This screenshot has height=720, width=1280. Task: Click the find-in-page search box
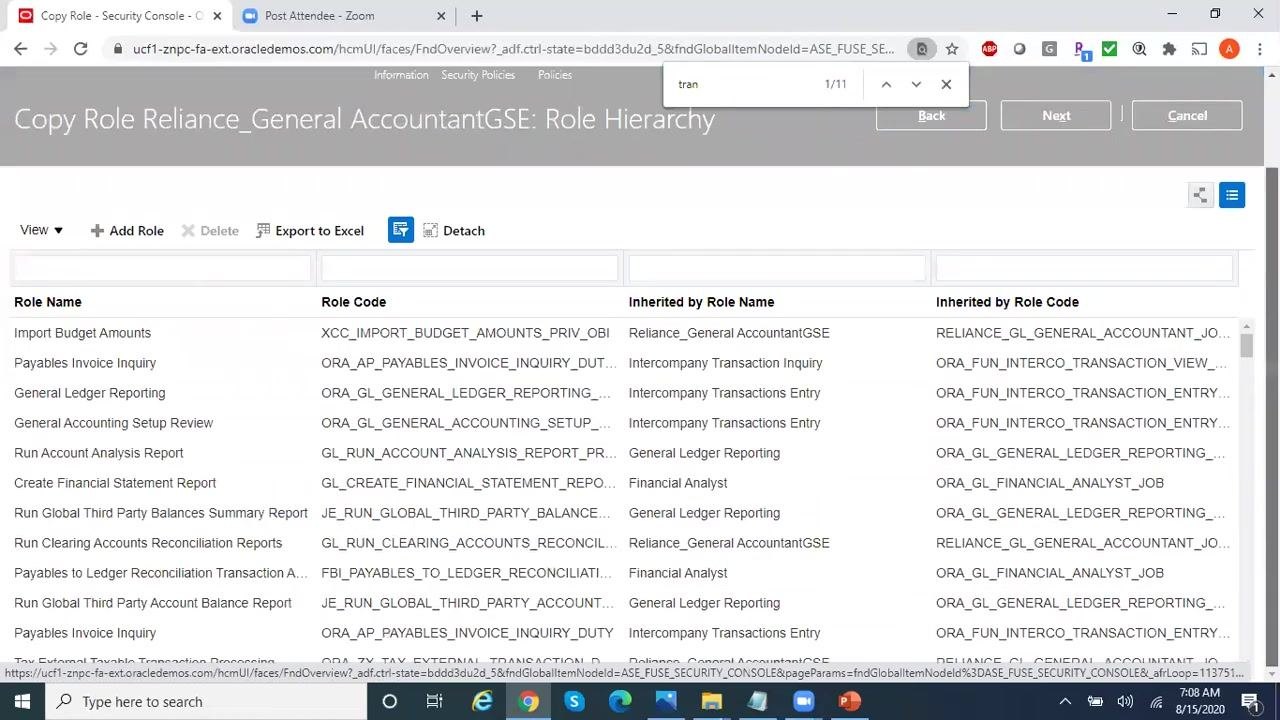tap(745, 84)
